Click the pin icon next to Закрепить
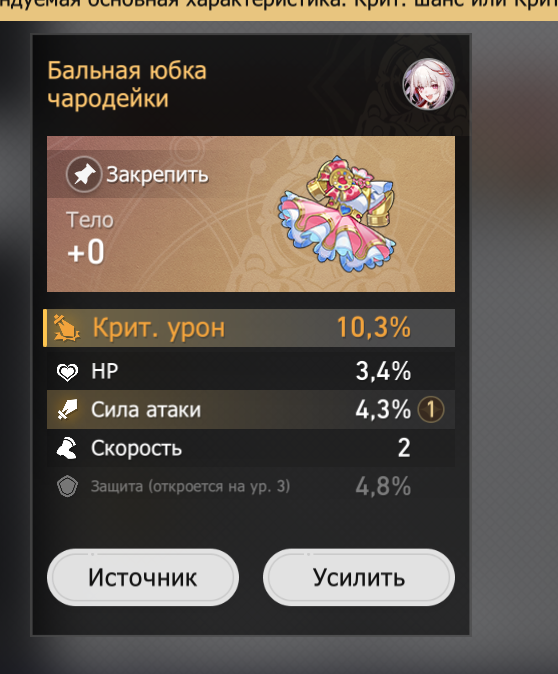 point(84,174)
